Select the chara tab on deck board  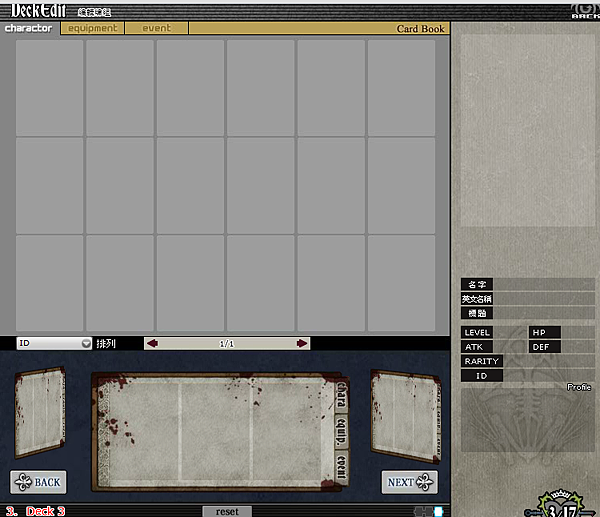(x=341, y=395)
